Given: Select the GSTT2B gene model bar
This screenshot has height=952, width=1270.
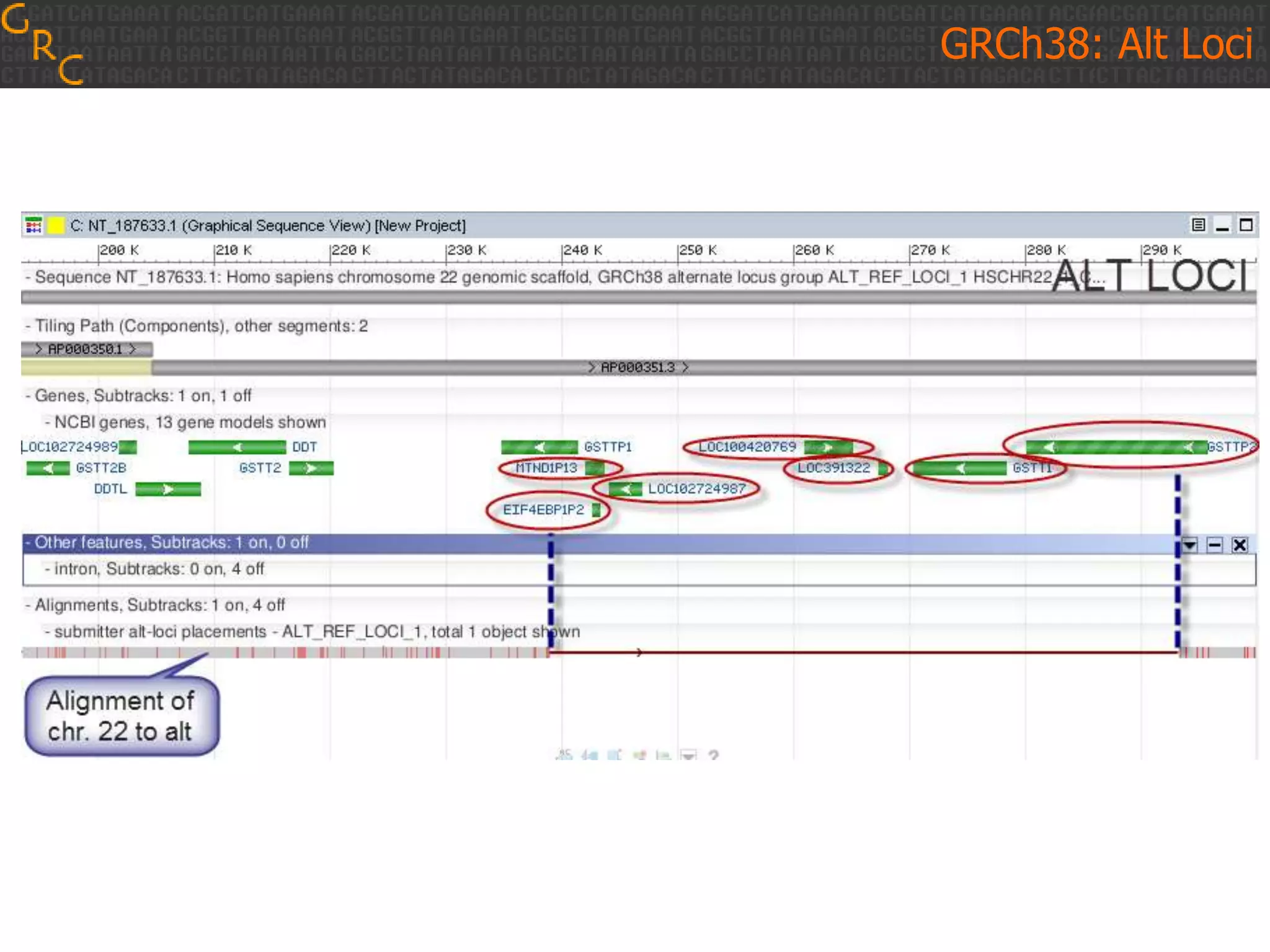Looking at the screenshot, I should [48, 468].
